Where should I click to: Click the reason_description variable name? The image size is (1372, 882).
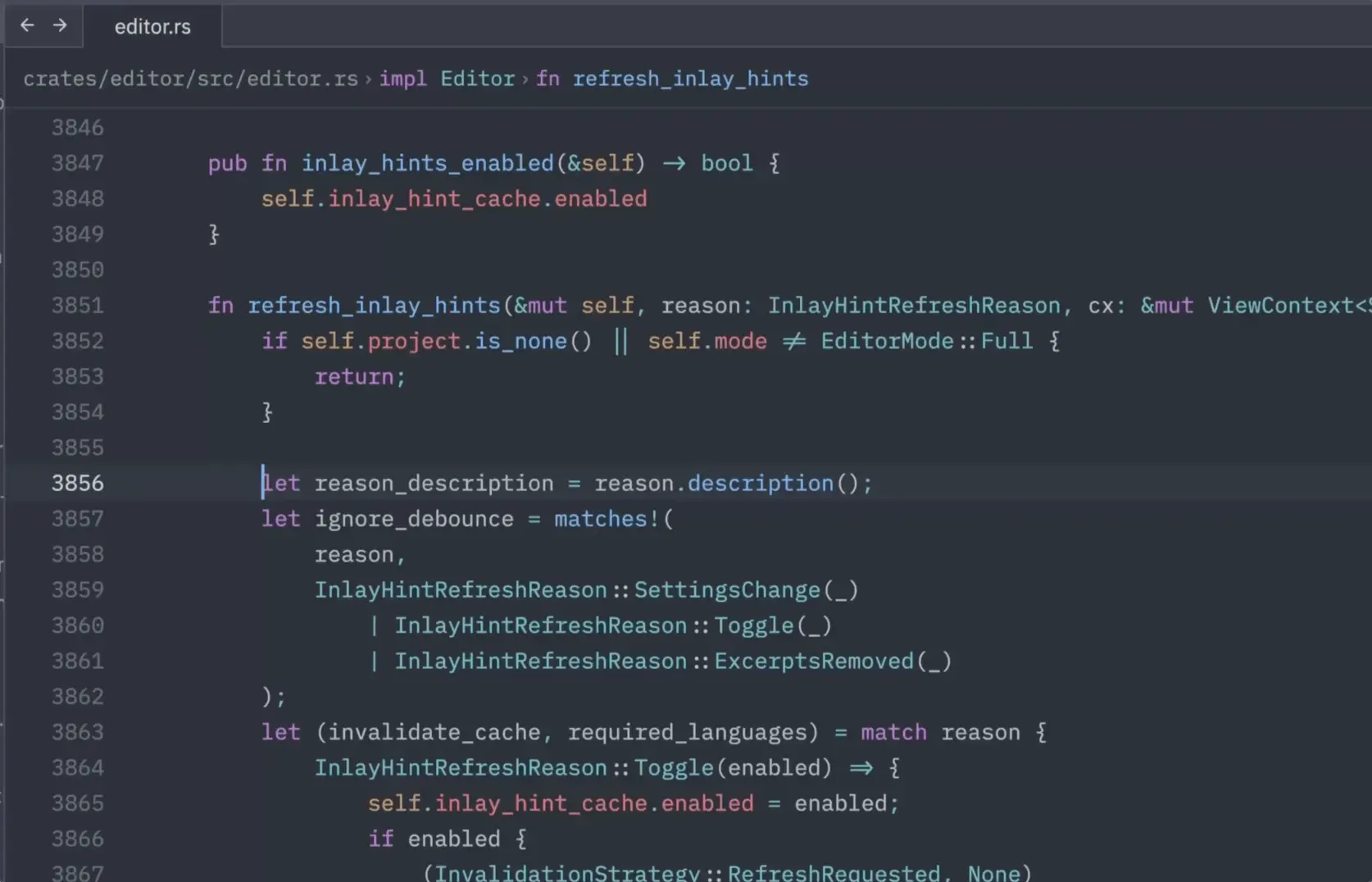434,484
